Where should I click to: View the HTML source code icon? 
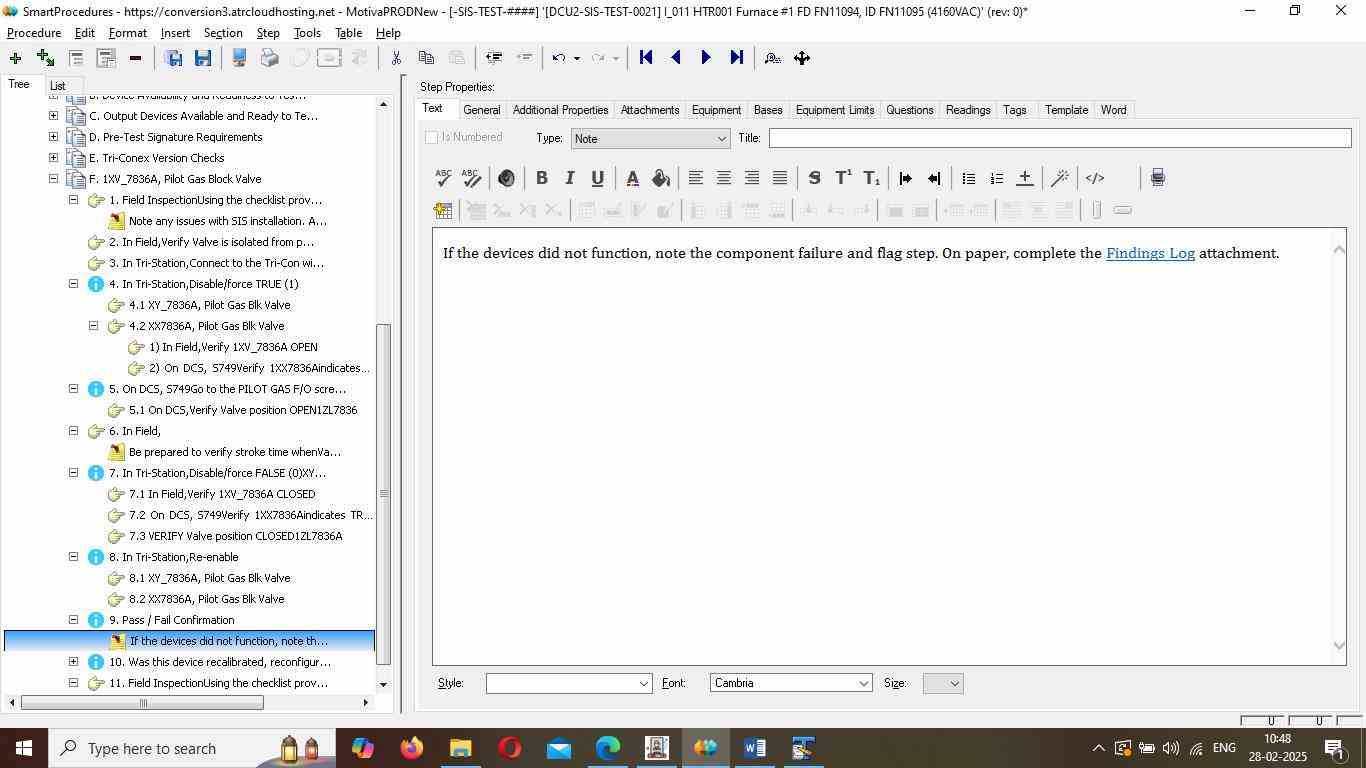pyautogui.click(x=1095, y=178)
